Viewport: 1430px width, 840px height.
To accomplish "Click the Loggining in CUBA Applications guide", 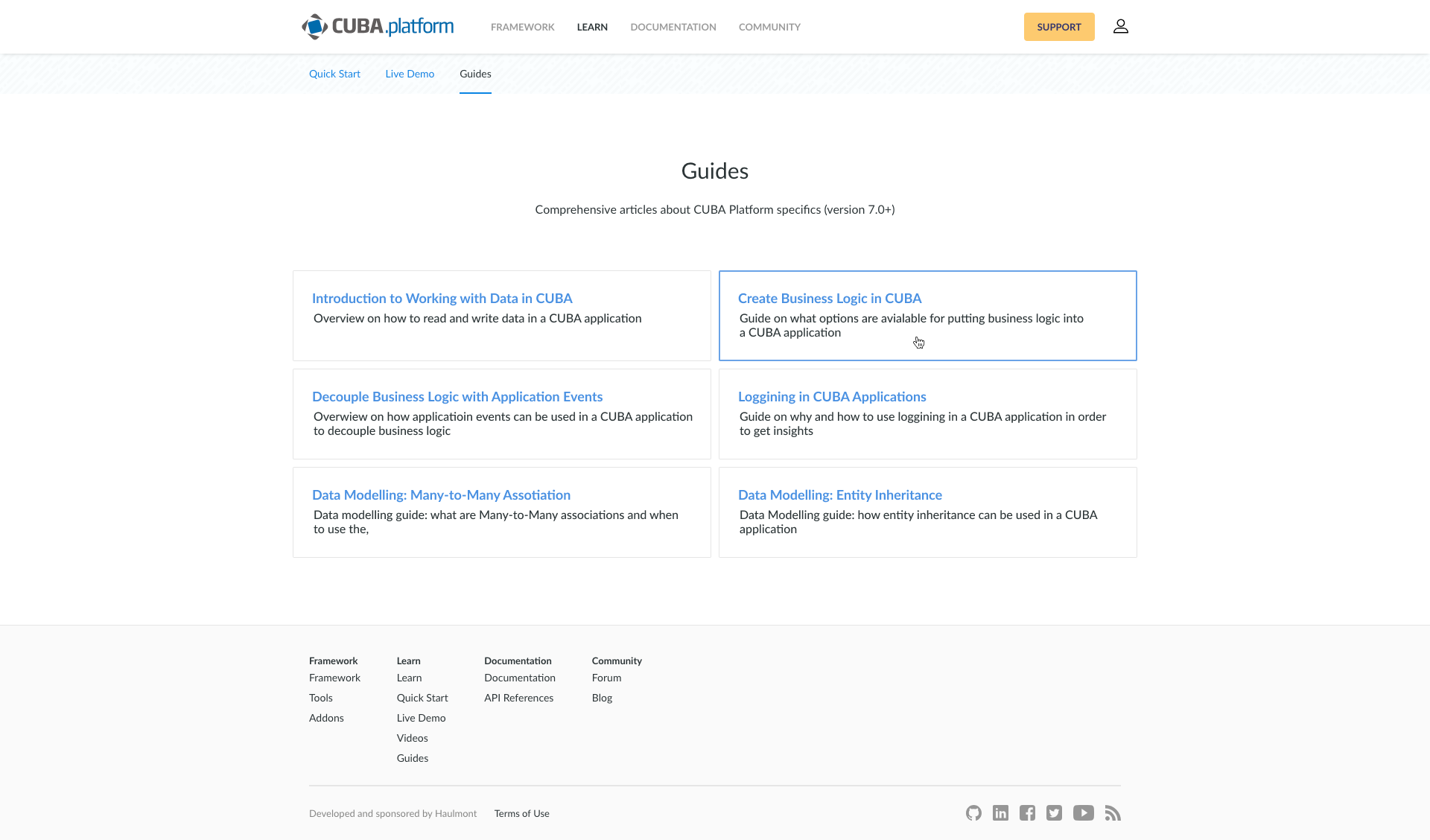I will pyautogui.click(x=832, y=397).
